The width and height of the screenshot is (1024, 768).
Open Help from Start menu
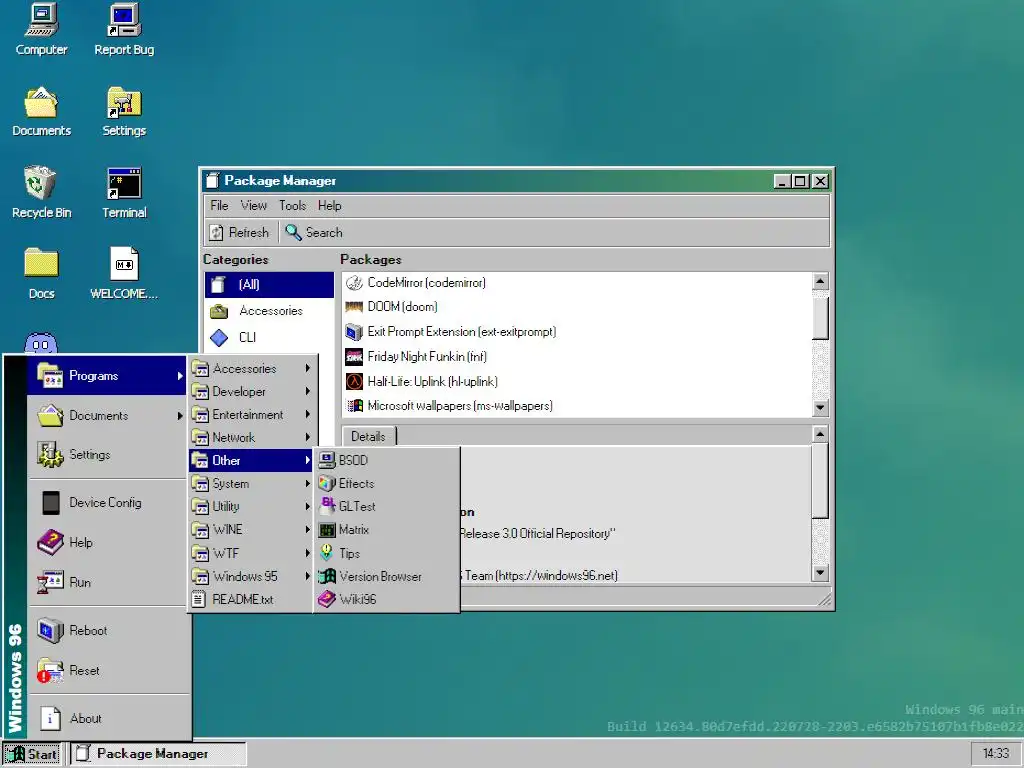tap(107, 543)
